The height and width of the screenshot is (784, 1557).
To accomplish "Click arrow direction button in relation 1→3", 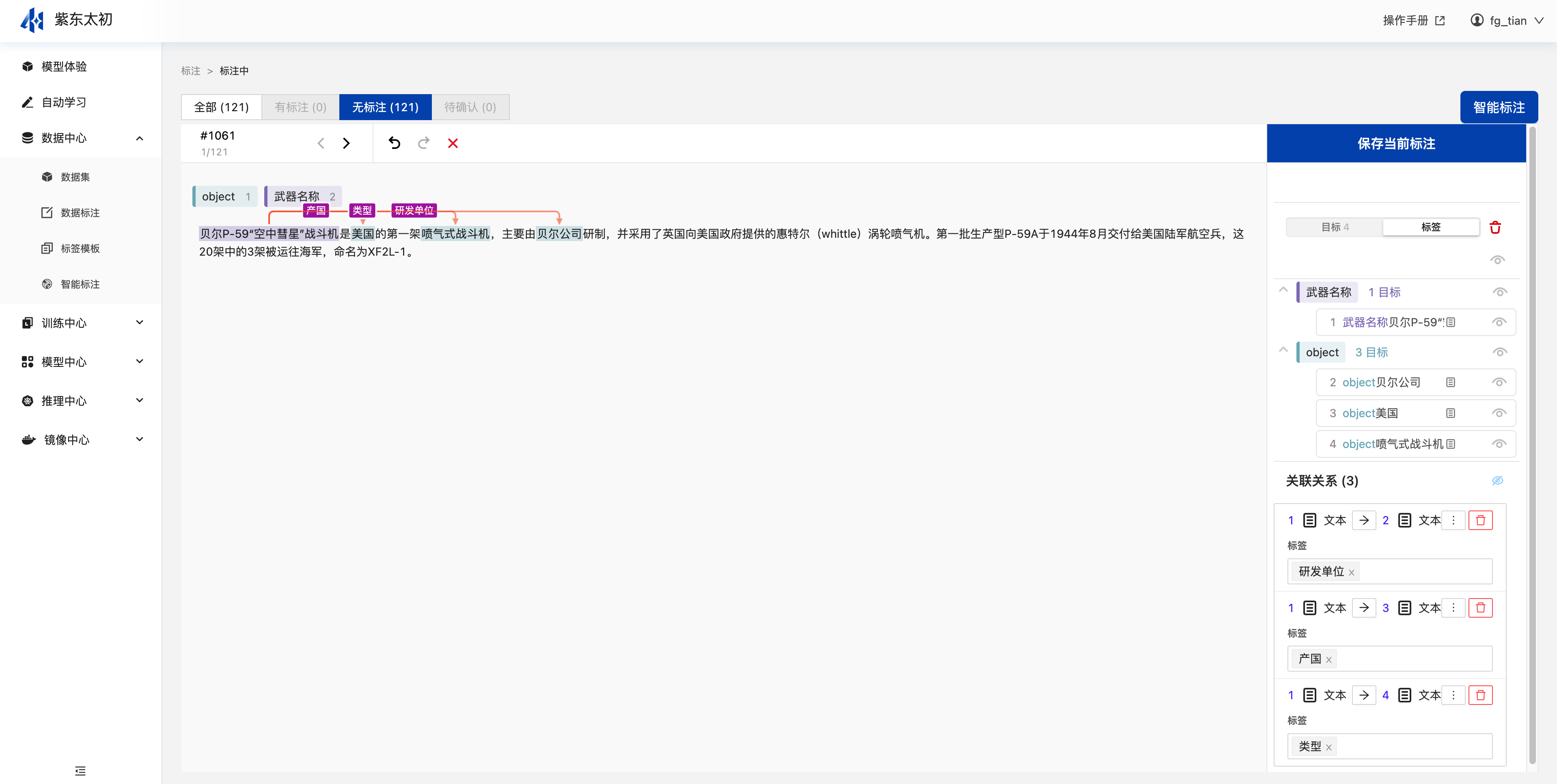I will (x=1364, y=608).
